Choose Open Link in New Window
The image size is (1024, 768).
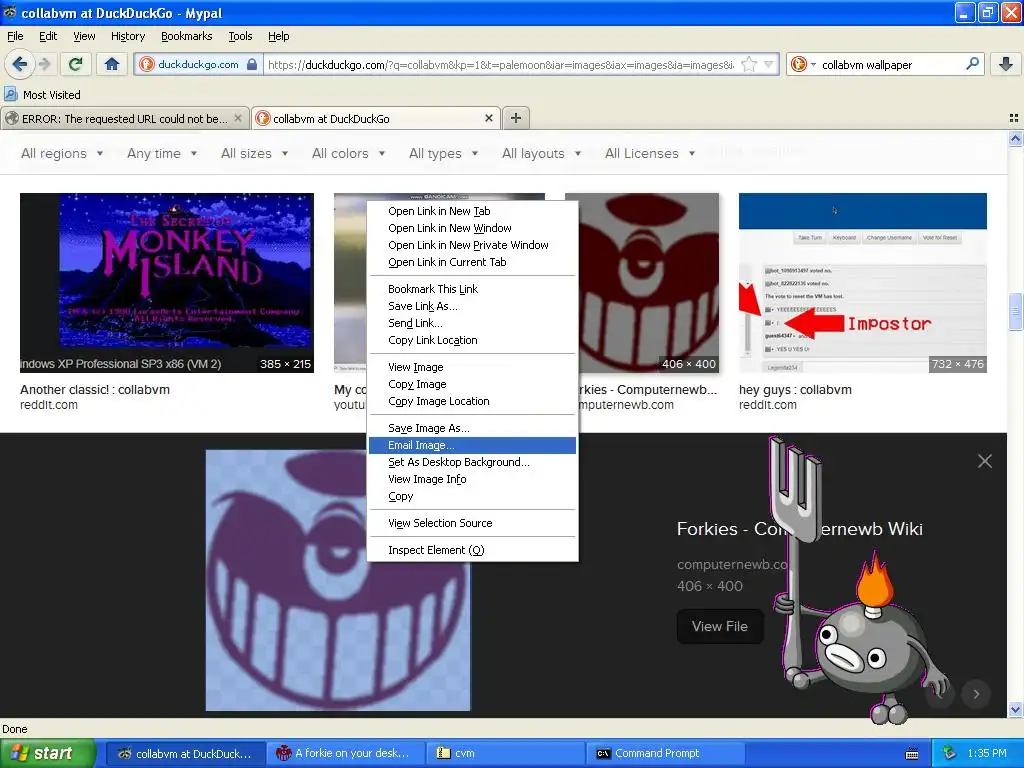pyautogui.click(x=472, y=228)
